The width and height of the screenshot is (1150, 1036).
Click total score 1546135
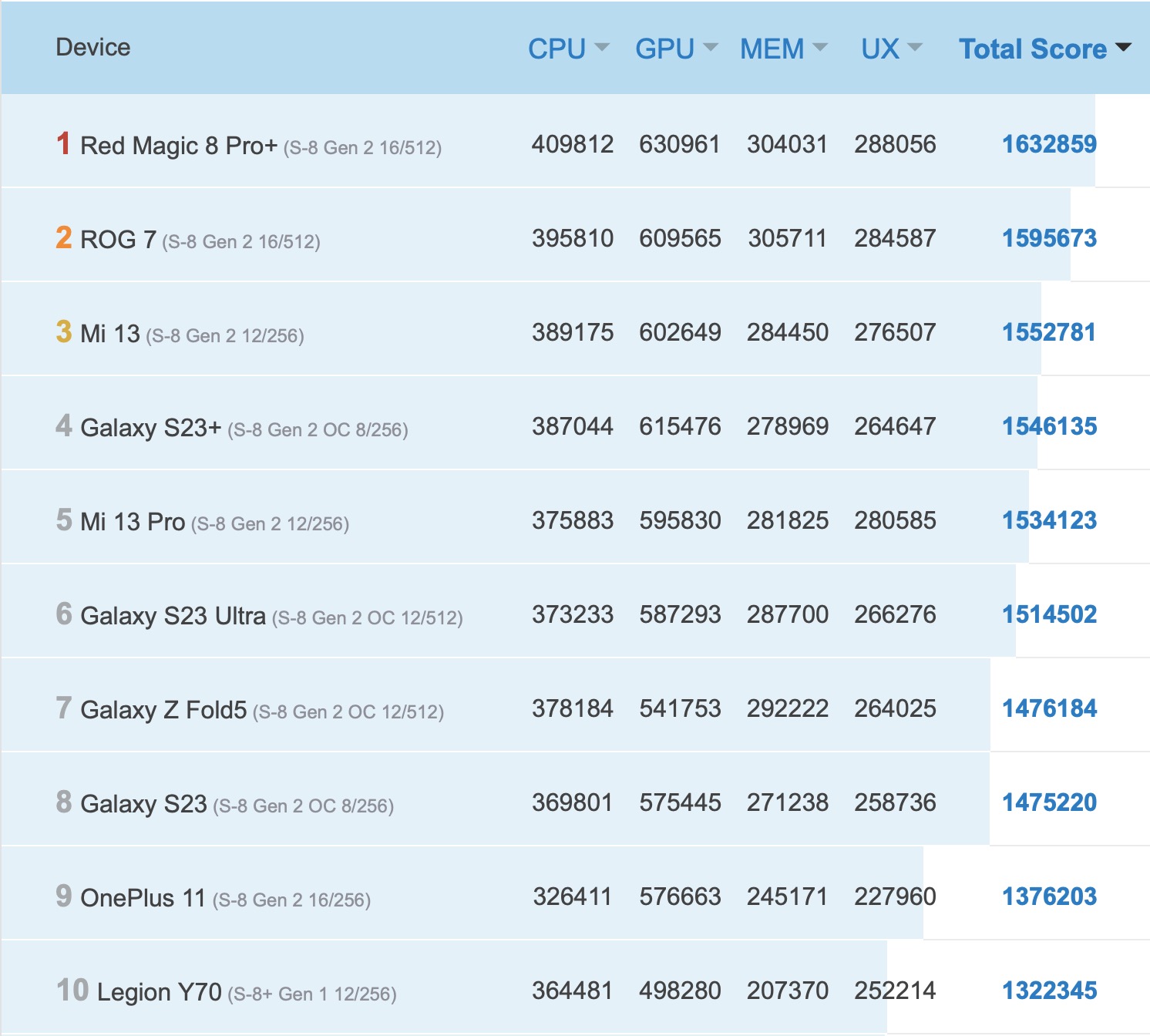point(1049,426)
